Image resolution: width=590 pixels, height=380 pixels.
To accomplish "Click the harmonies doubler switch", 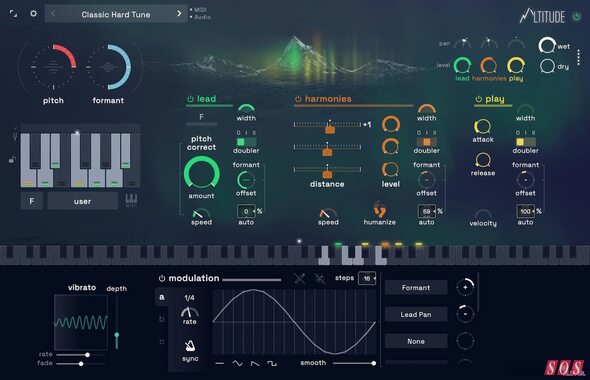I will [x=427, y=142].
